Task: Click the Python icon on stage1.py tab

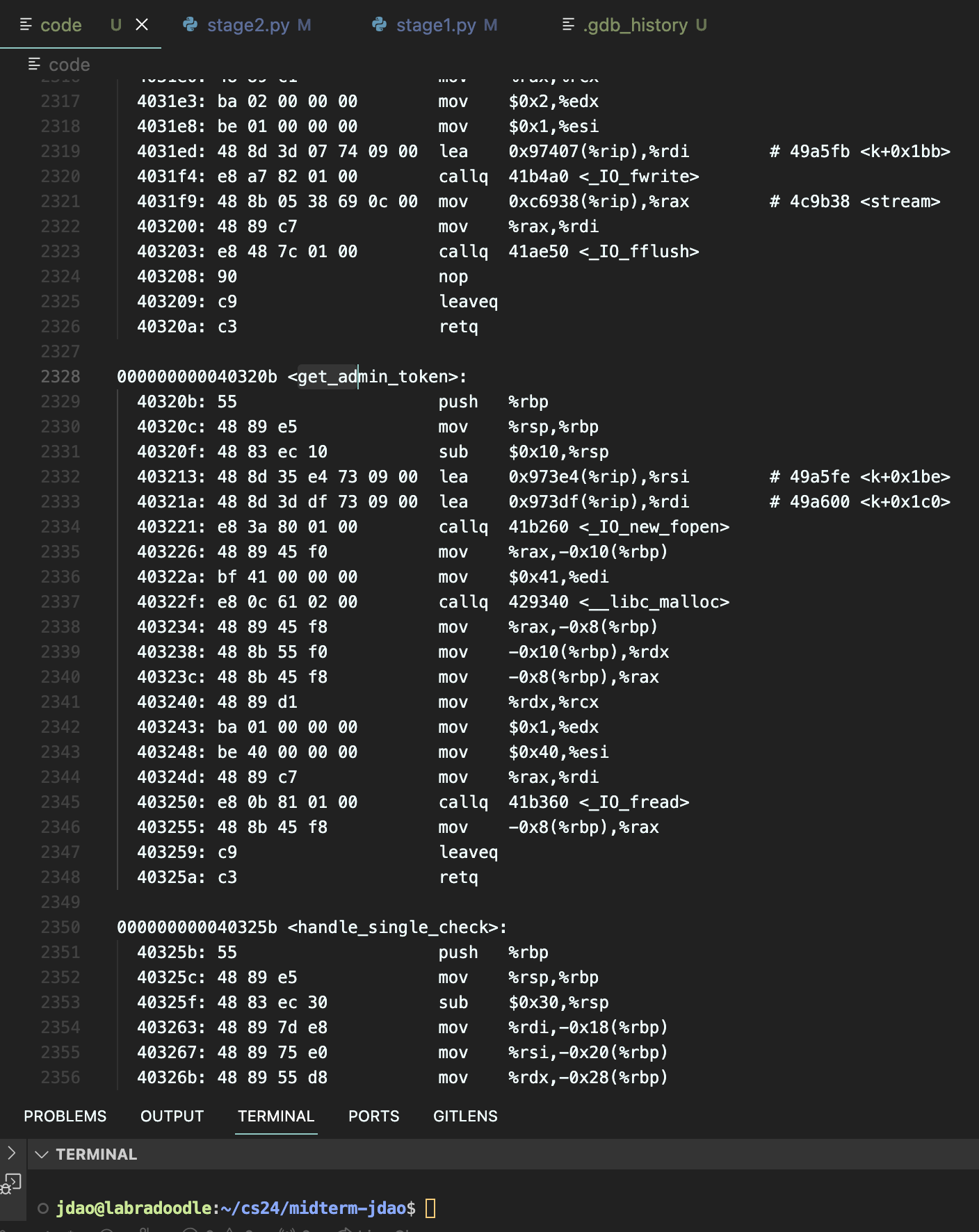Action: [379, 25]
